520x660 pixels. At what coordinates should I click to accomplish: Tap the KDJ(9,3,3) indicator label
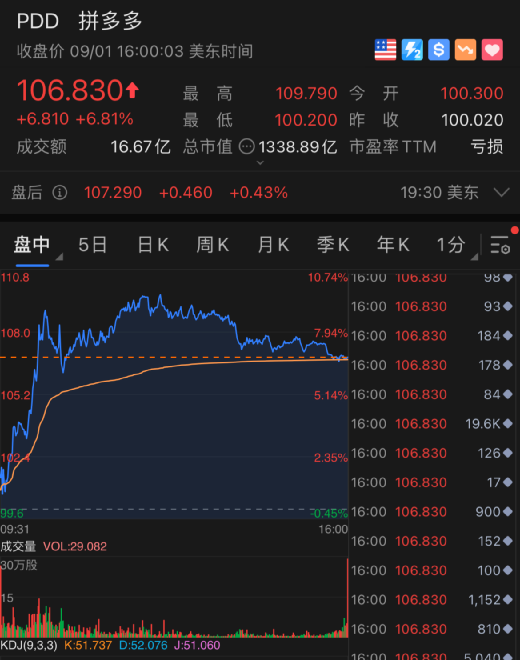[29, 645]
